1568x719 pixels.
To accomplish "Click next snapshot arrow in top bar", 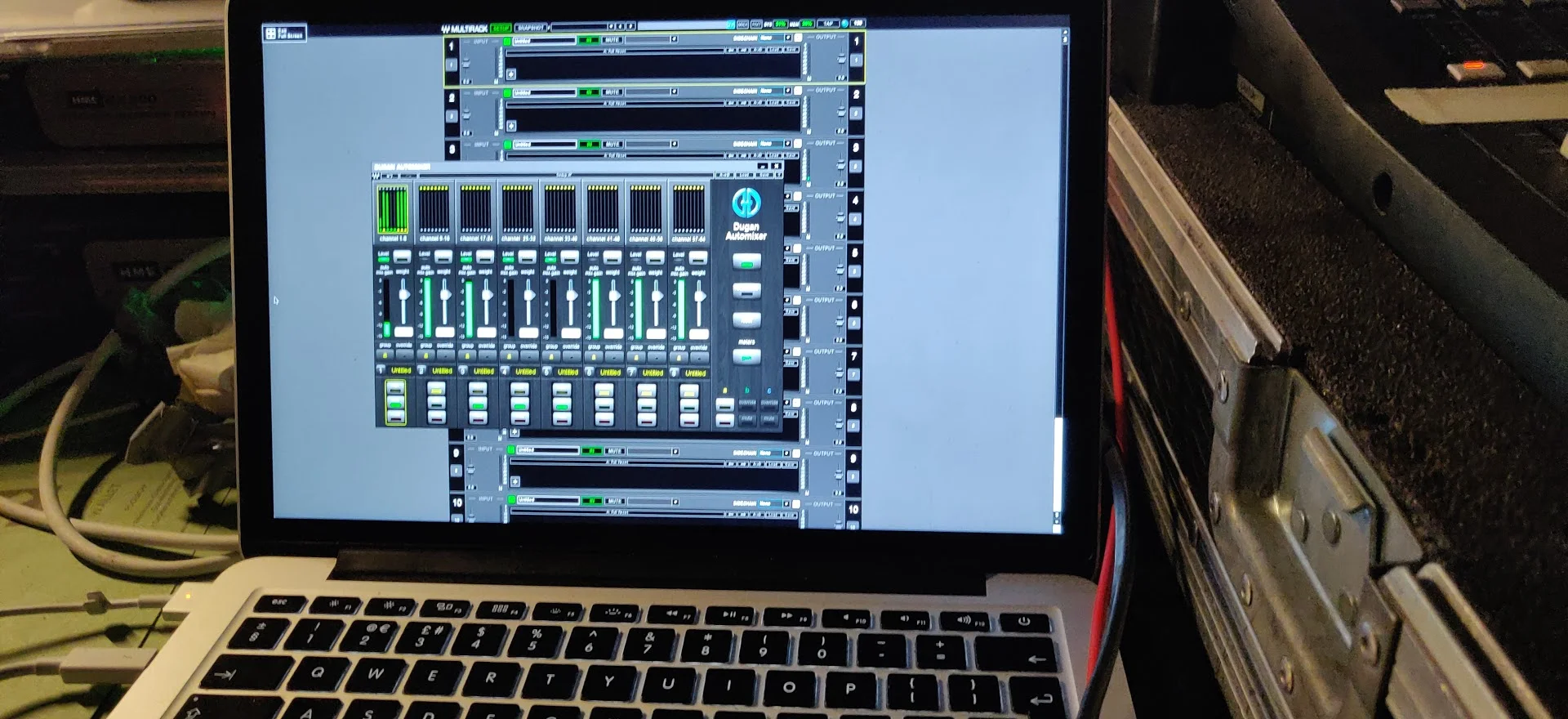I will [x=630, y=26].
